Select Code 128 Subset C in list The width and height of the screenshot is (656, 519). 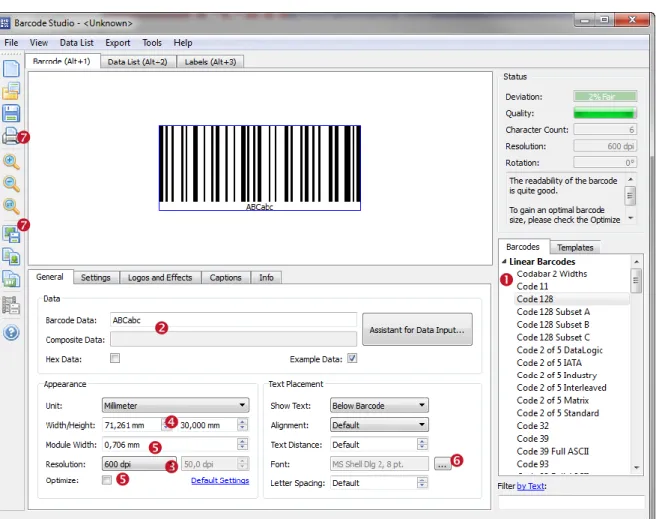click(553, 337)
